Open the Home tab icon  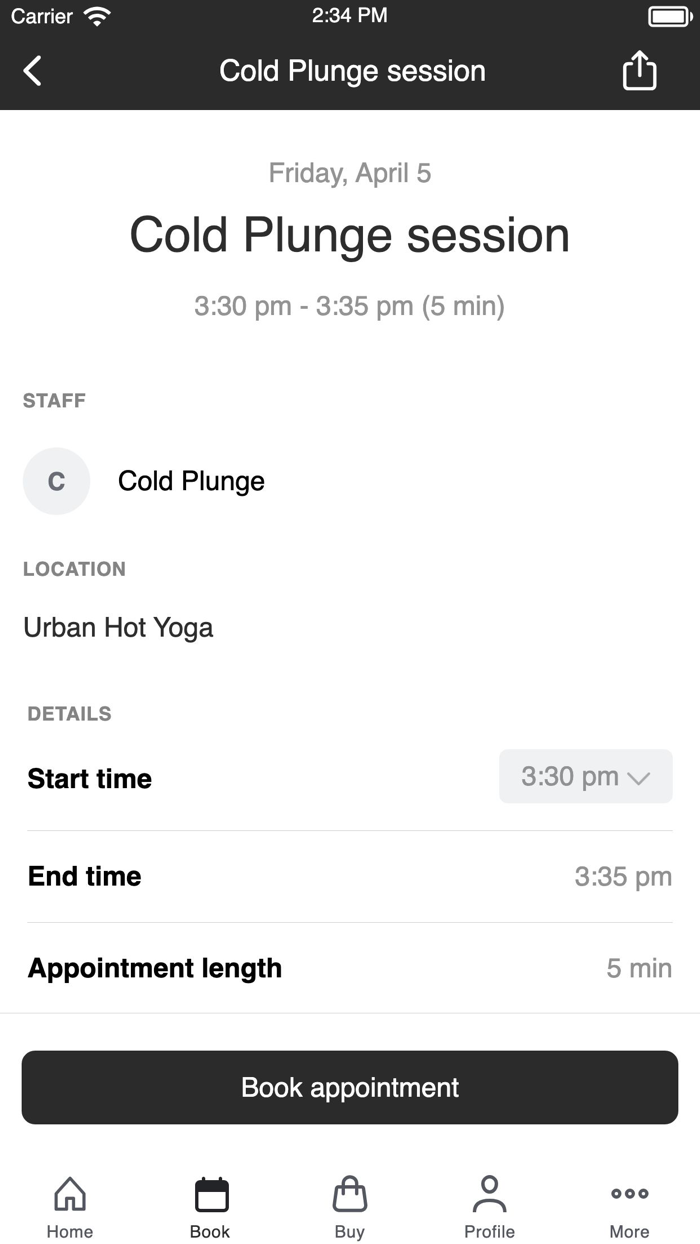click(69, 1193)
